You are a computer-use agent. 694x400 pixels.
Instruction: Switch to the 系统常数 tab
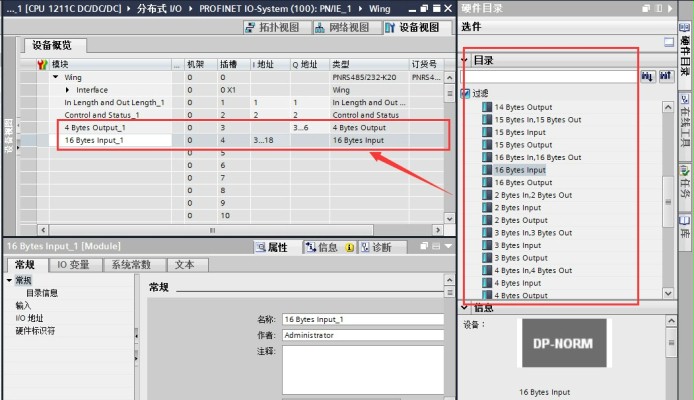coord(131,265)
